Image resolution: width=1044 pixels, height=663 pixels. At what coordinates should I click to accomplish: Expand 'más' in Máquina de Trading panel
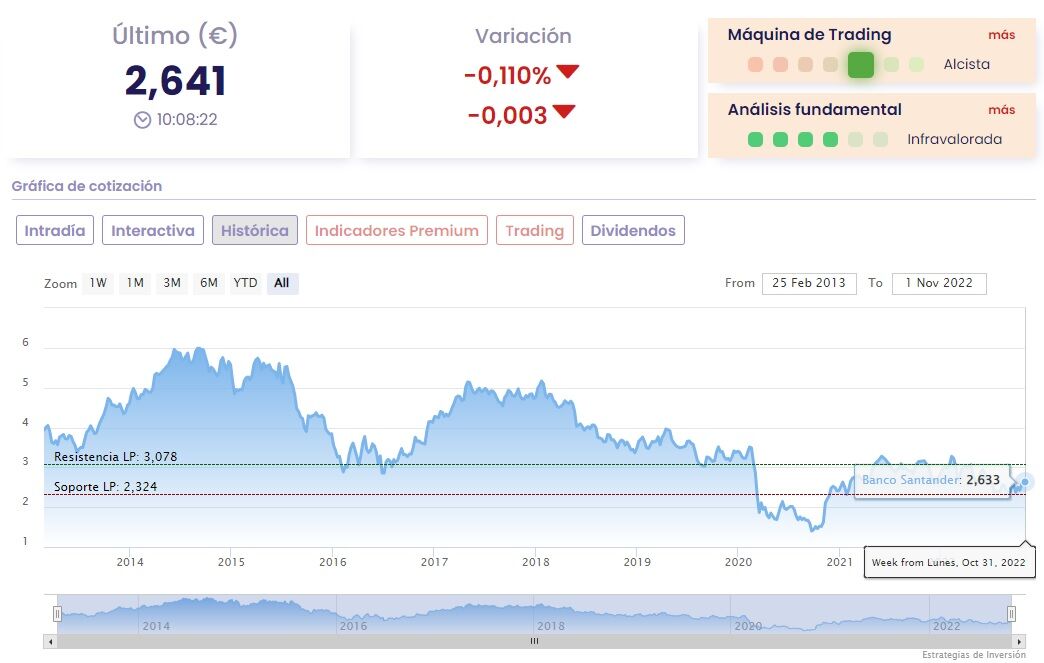click(x=1001, y=35)
